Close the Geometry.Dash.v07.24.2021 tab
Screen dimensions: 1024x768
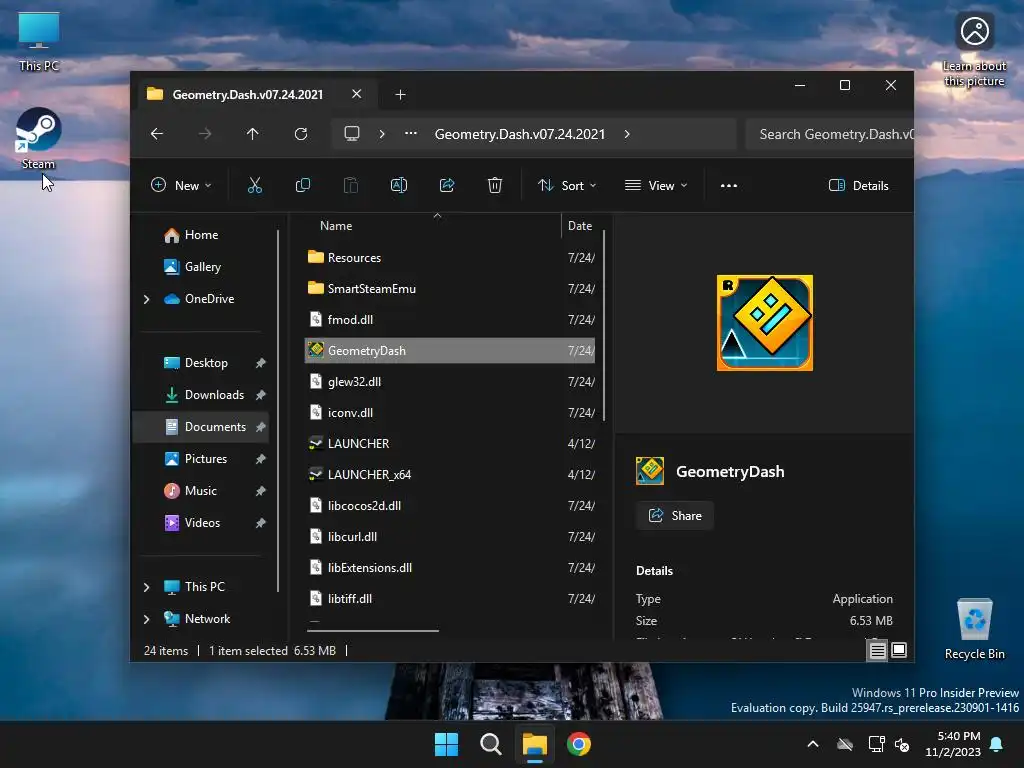tap(357, 94)
